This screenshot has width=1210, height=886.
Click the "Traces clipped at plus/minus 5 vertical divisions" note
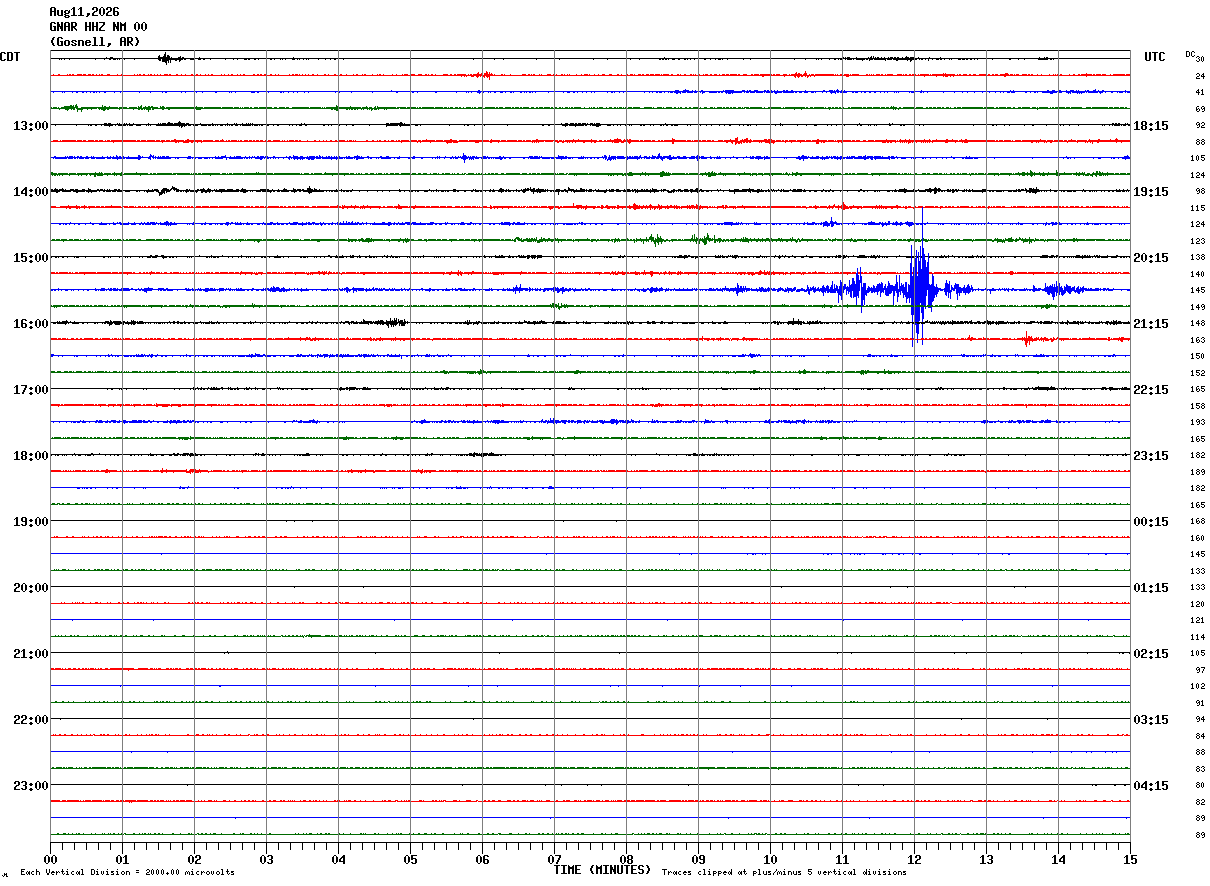(x=785, y=873)
